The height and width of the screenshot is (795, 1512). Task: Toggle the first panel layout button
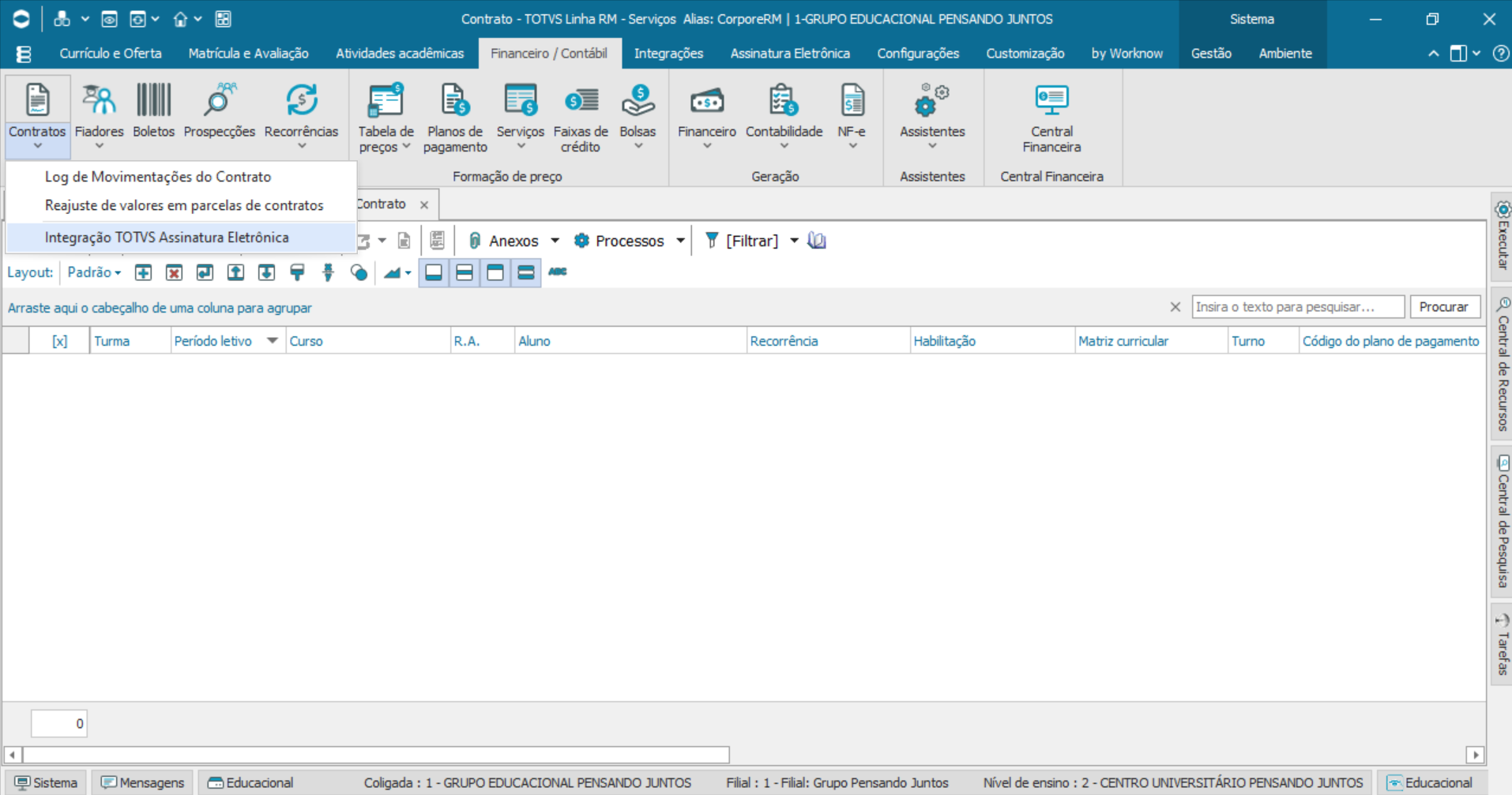click(434, 272)
